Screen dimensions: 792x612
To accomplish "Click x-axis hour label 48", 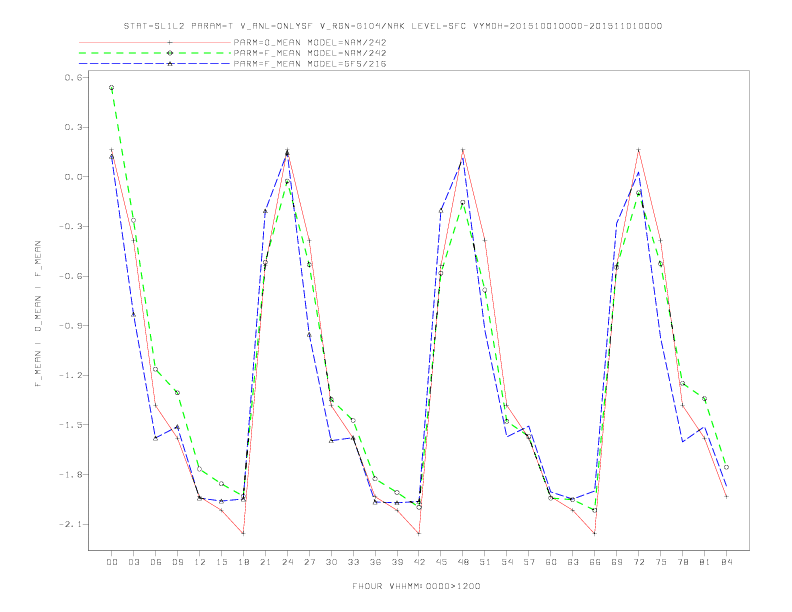I will pyautogui.click(x=463, y=562).
